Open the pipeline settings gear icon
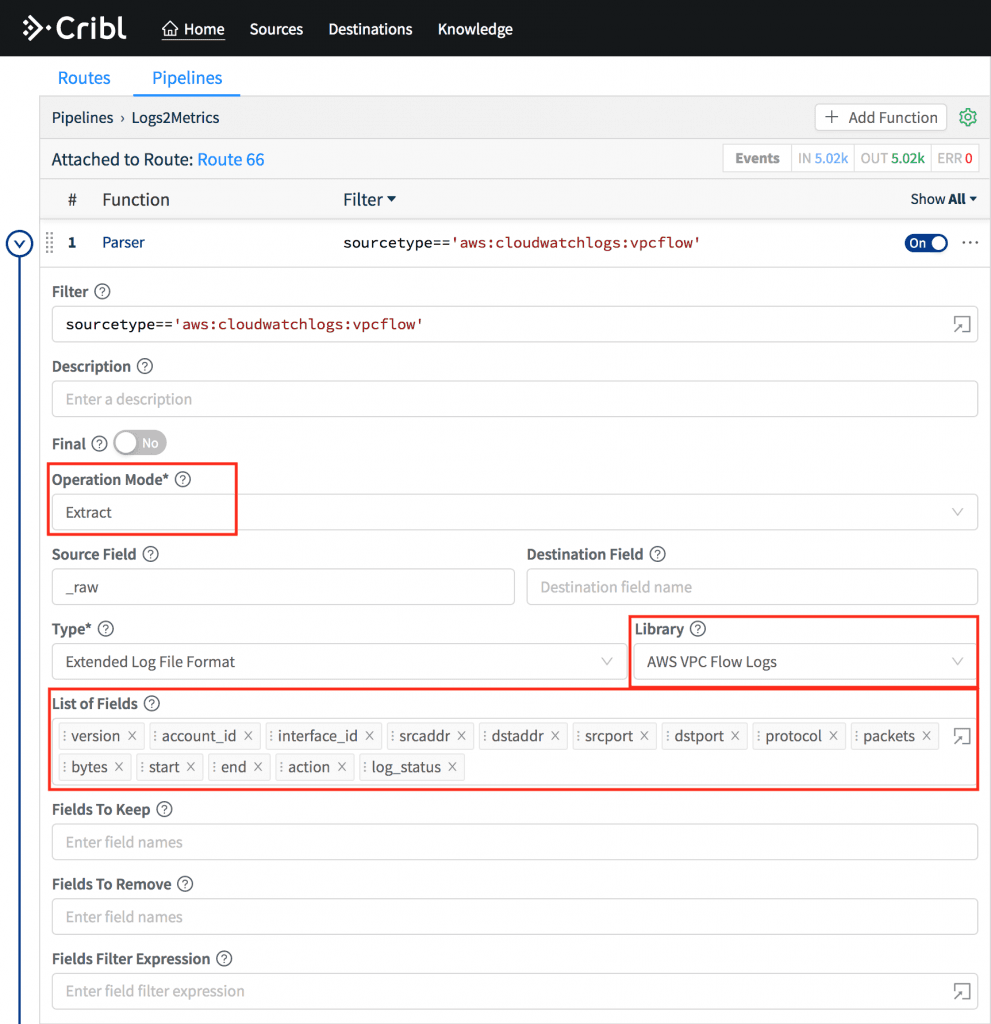The height and width of the screenshot is (1024, 991). tap(967, 117)
